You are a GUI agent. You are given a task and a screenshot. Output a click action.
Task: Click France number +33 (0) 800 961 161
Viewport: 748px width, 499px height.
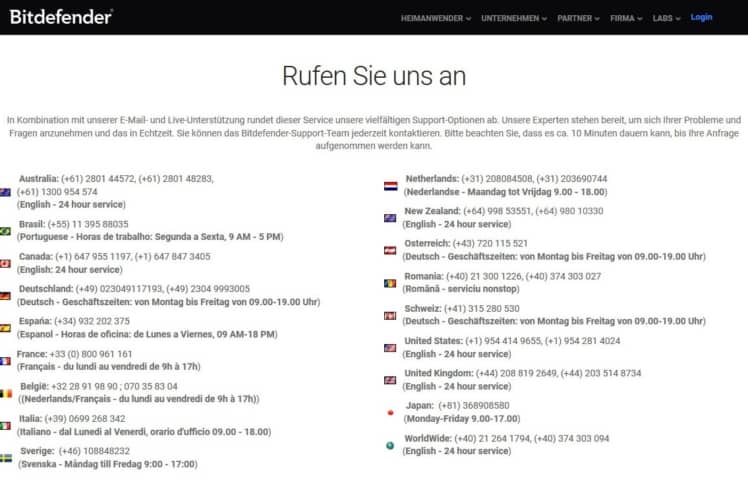91,354
